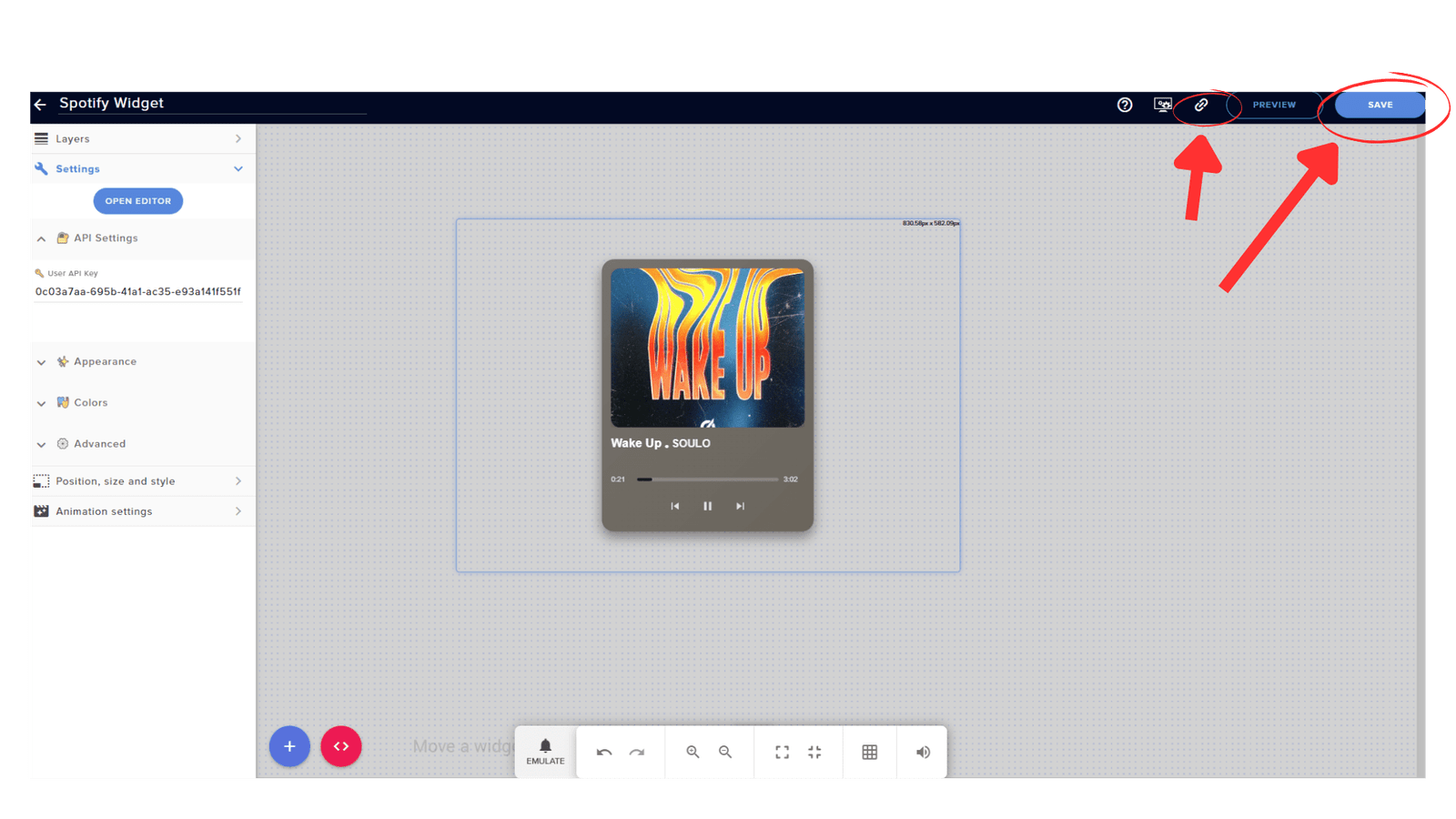1456x819 pixels.
Task: Click the User API Key field
Action: click(x=138, y=291)
